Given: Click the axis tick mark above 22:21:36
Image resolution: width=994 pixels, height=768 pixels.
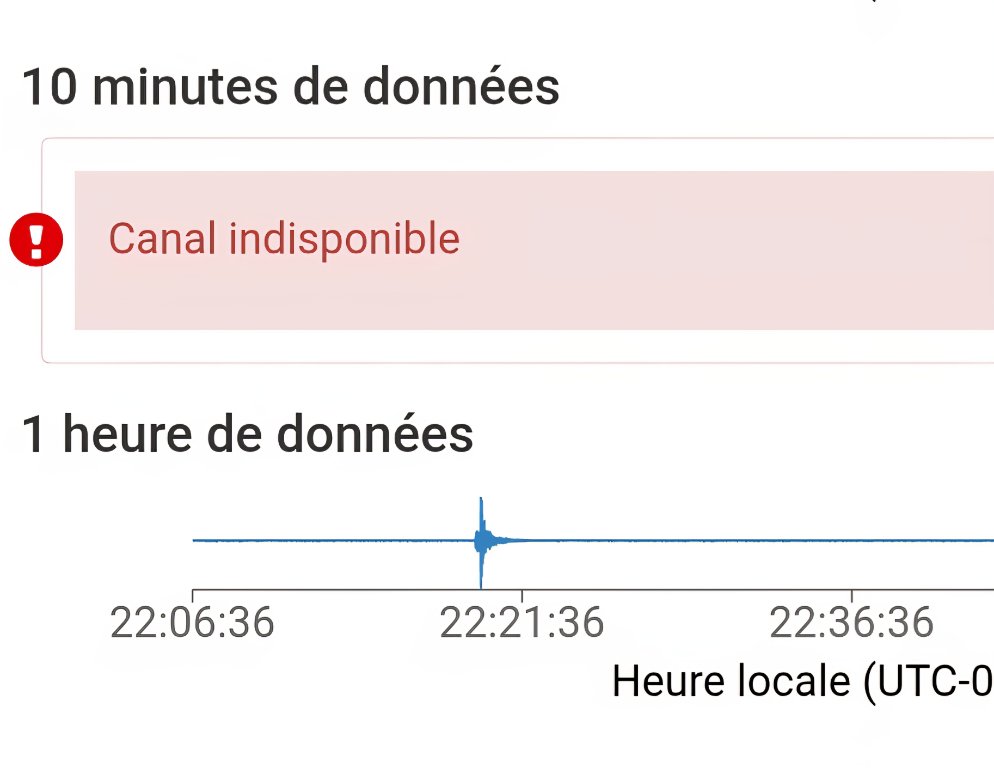Looking at the screenshot, I should pyautogui.click(x=522, y=594).
